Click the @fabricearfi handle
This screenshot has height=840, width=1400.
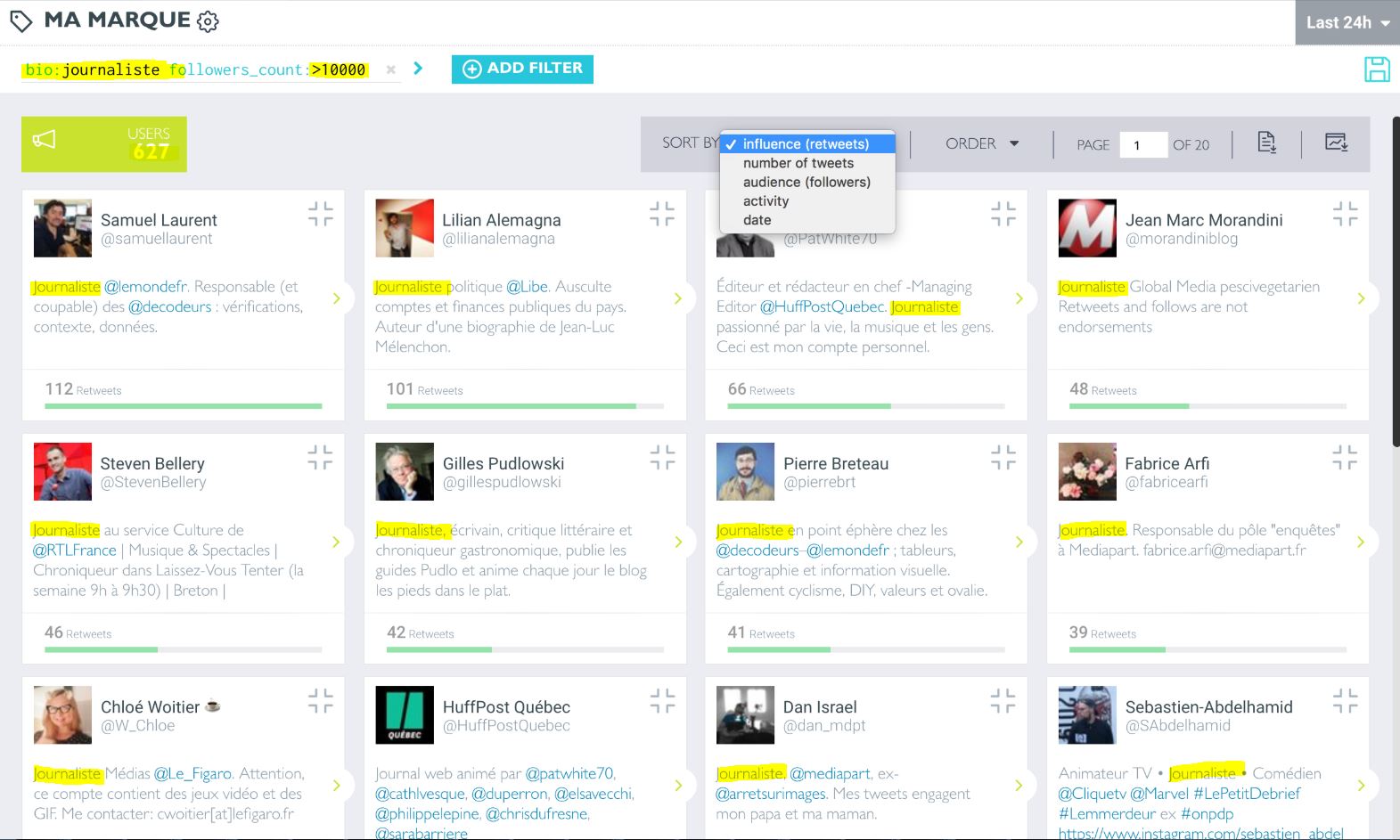pyautogui.click(x=1167, y=482)
